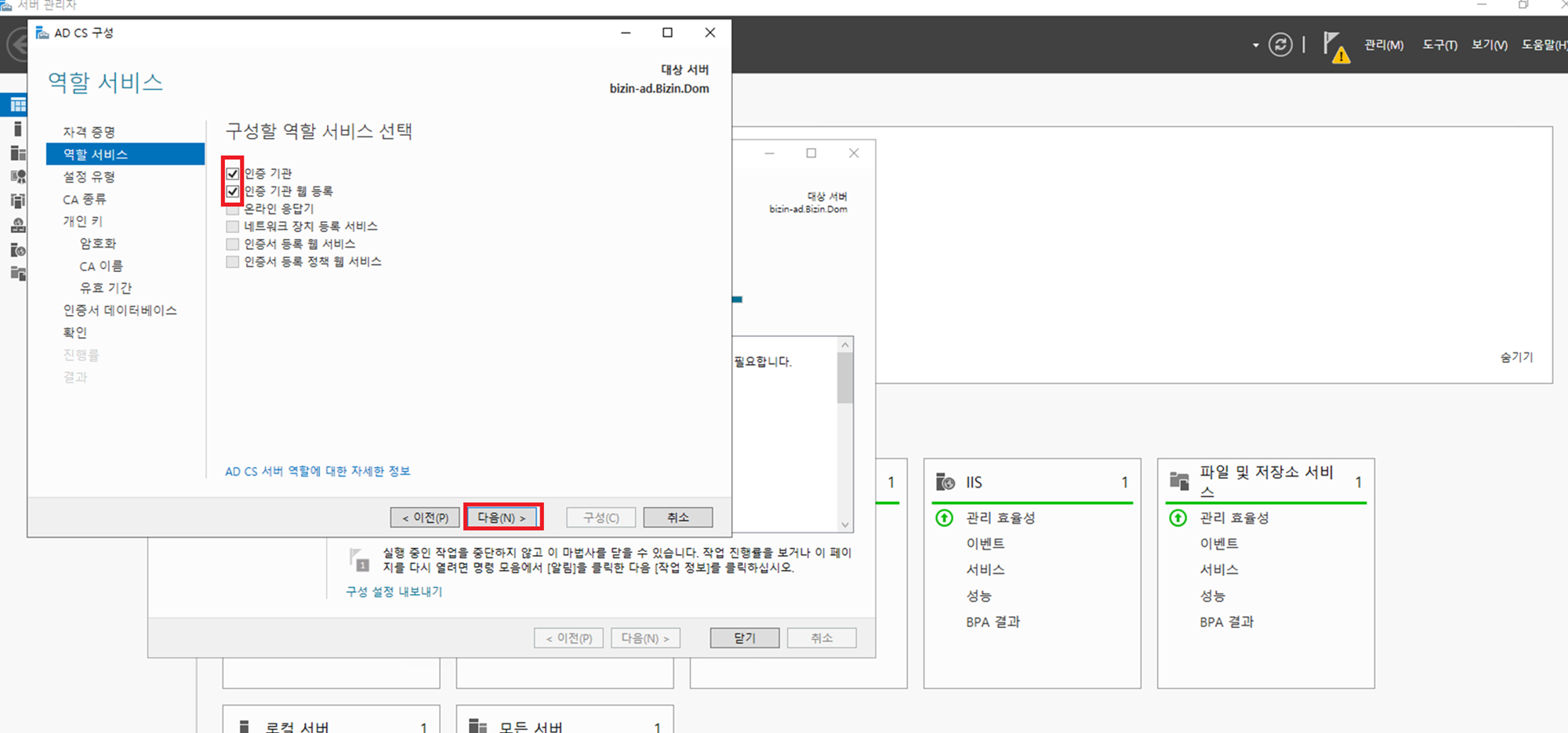Viewport: 1568px width, 733px height.
Task: Open BPA 결과 in the IIS tile
Action: 993,622
